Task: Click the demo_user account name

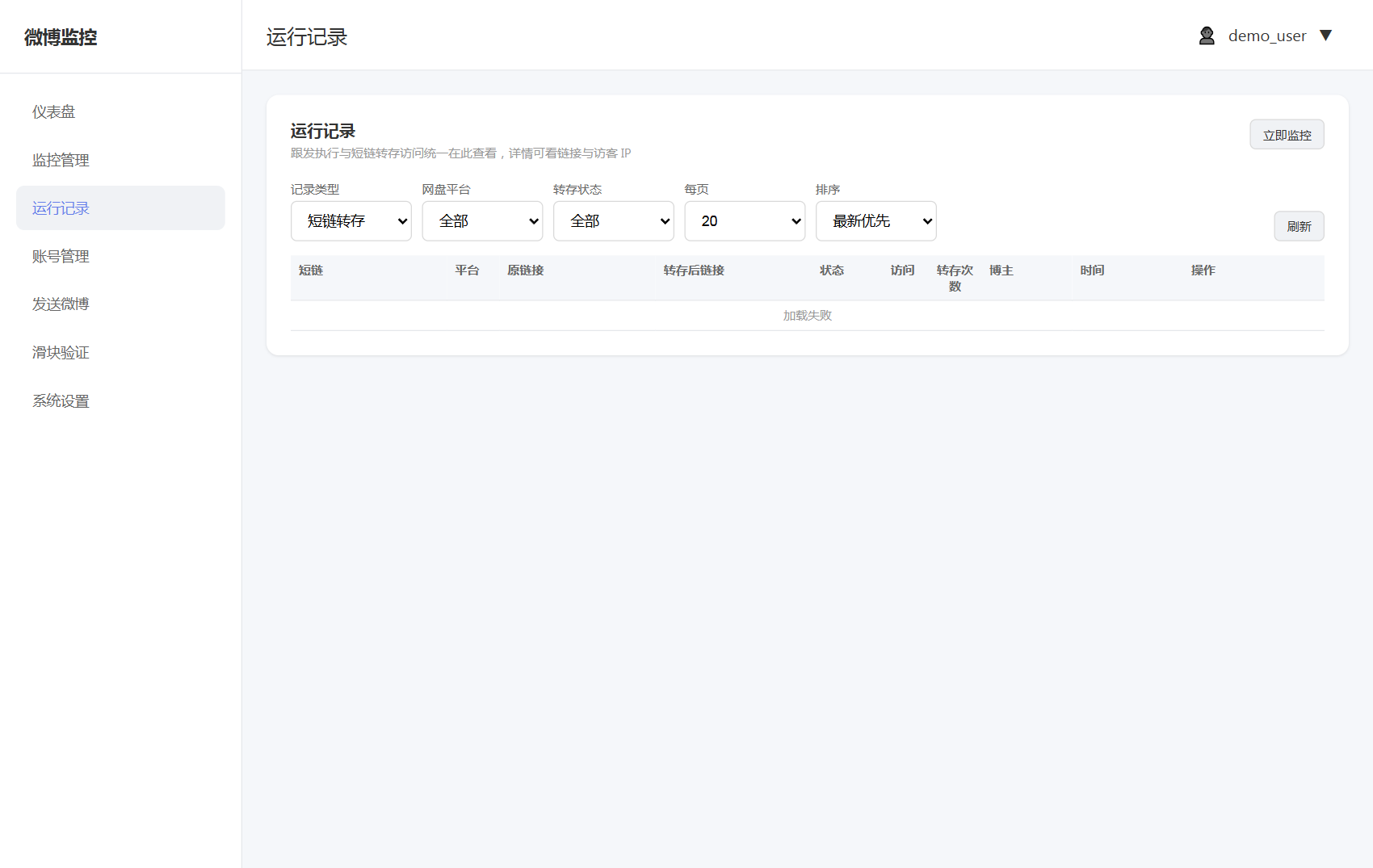Action: pos(1267,36)
